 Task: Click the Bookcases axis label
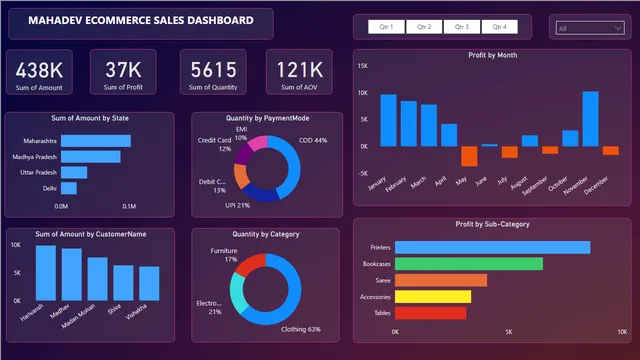coord(376,264)
